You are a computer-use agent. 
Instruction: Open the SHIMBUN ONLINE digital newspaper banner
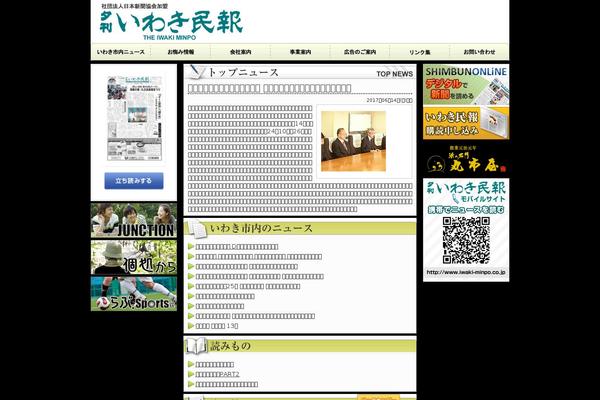(466, 85)
